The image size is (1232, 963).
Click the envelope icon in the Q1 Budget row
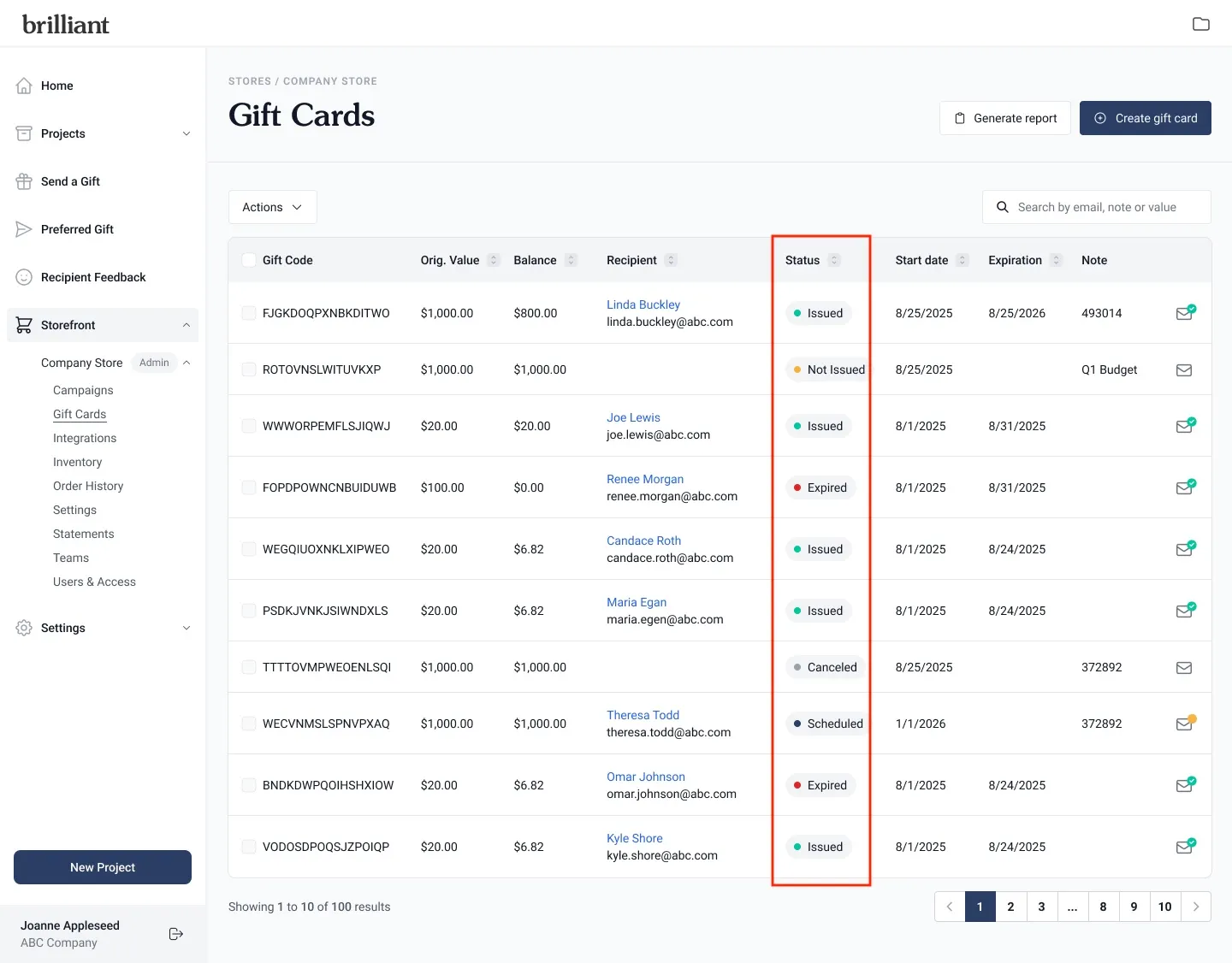click(x=1184, y=370)
